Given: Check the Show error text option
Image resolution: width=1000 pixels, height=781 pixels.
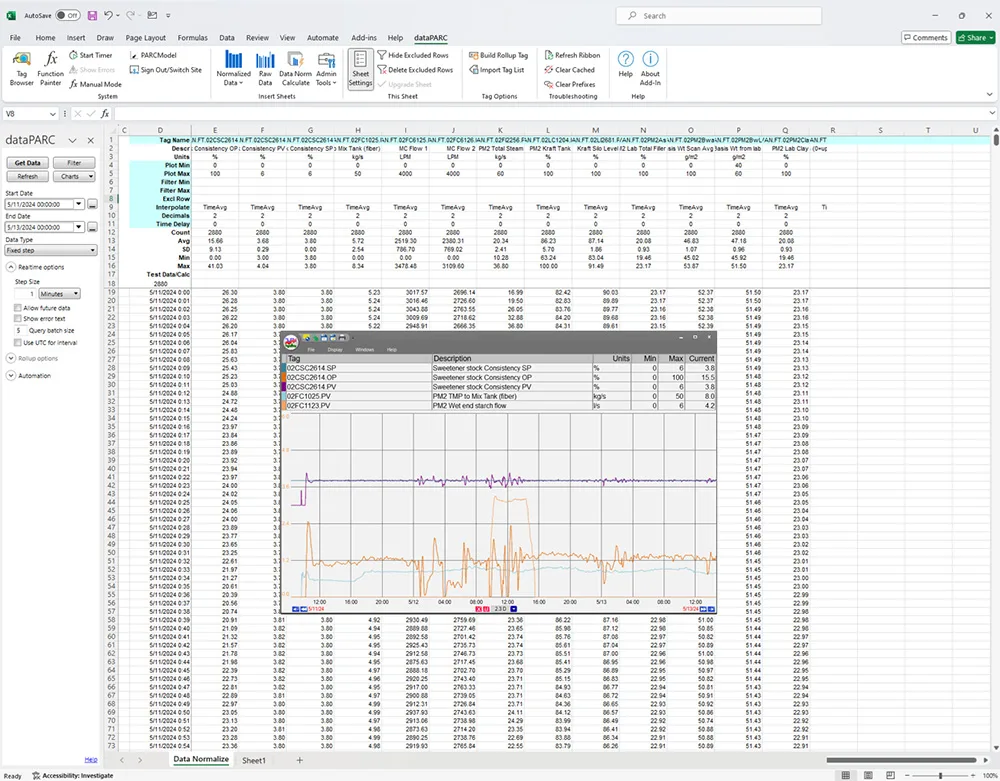Looking at the screenshot, I should 18,318.
